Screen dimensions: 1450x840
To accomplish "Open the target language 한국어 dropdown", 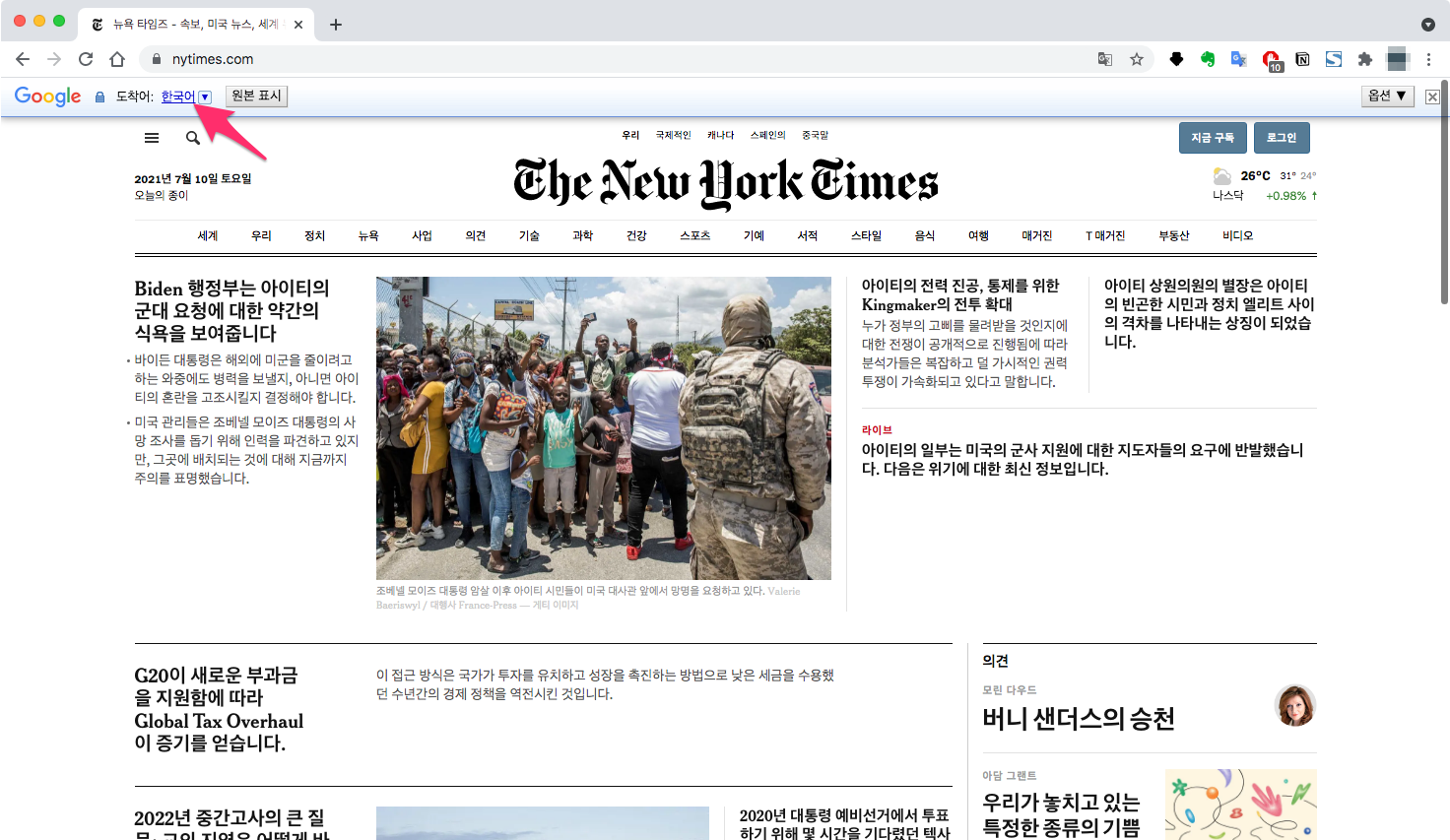I will click(x=186, y=97).
